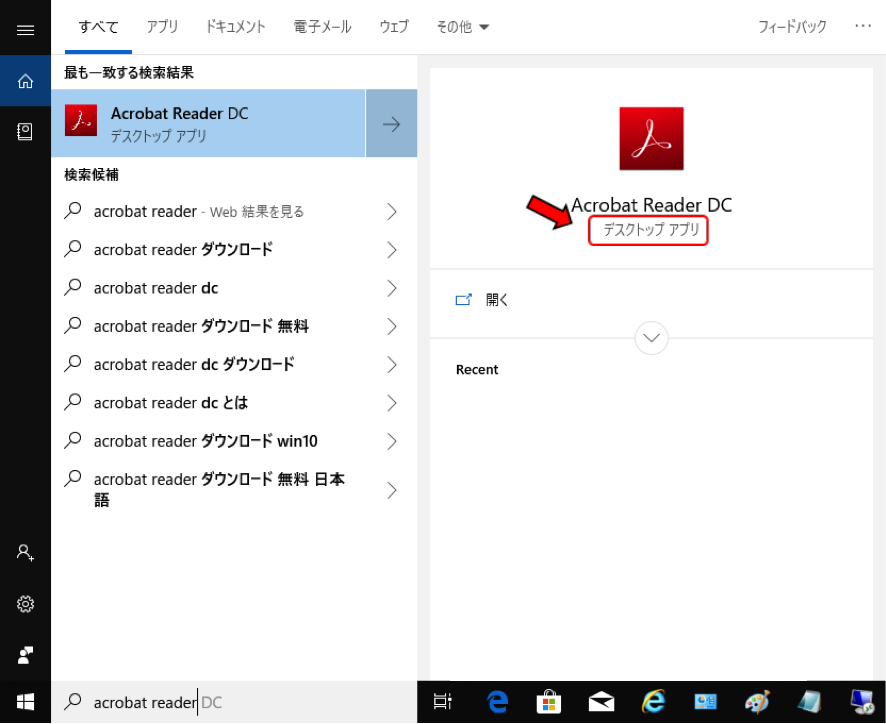Open Settings gear in the sidebar
The image size is (886, 724).
point(25,604)
